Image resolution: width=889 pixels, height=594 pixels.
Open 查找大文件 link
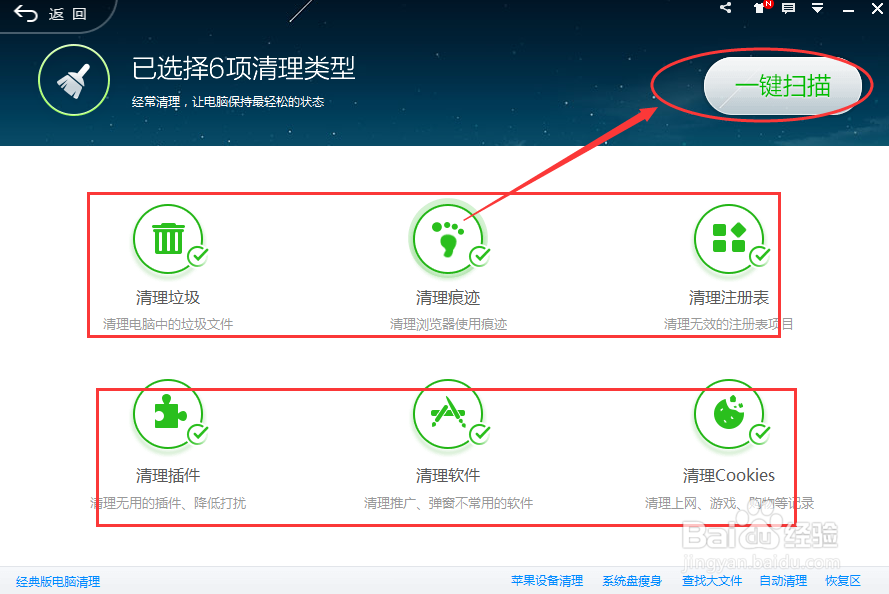point(712,581)
